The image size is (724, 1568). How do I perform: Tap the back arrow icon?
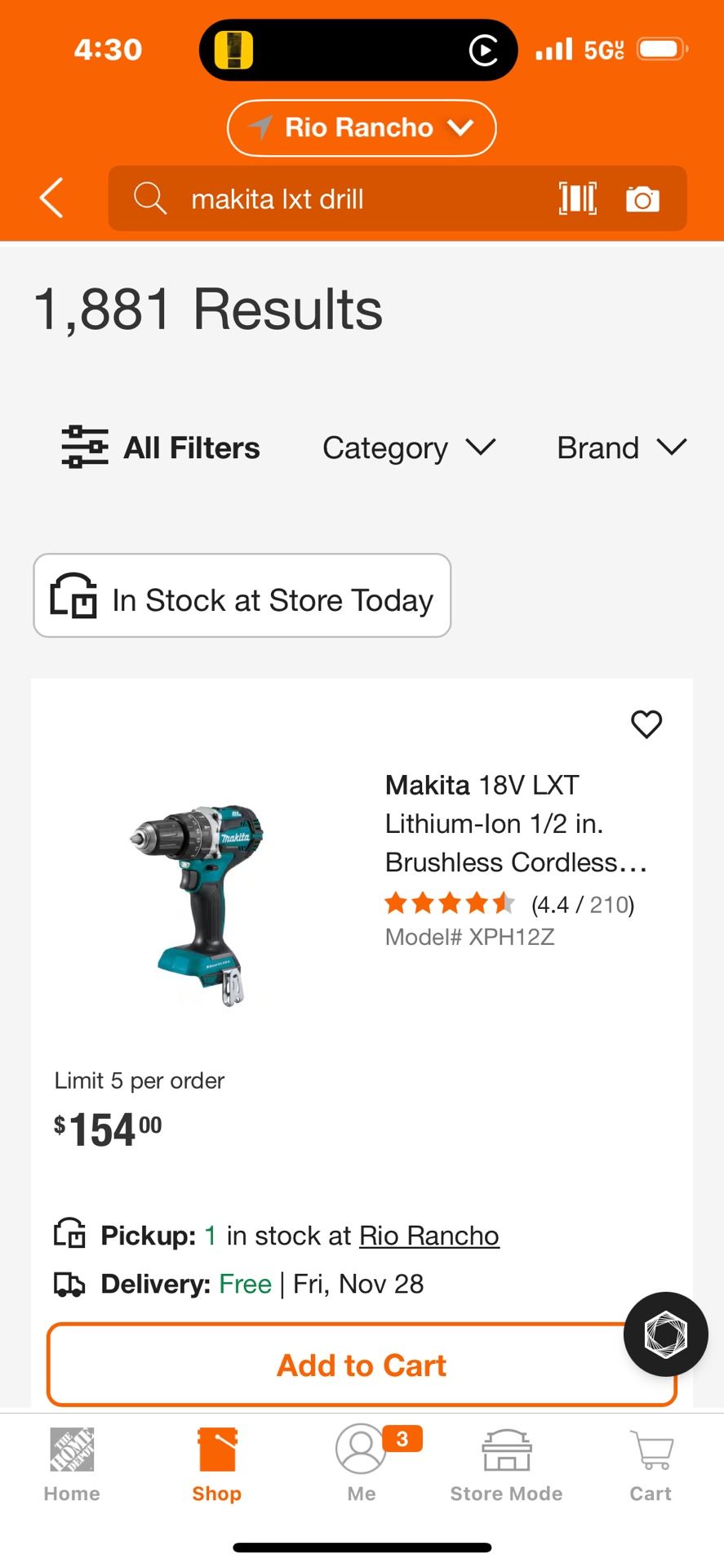click(51, 198)
